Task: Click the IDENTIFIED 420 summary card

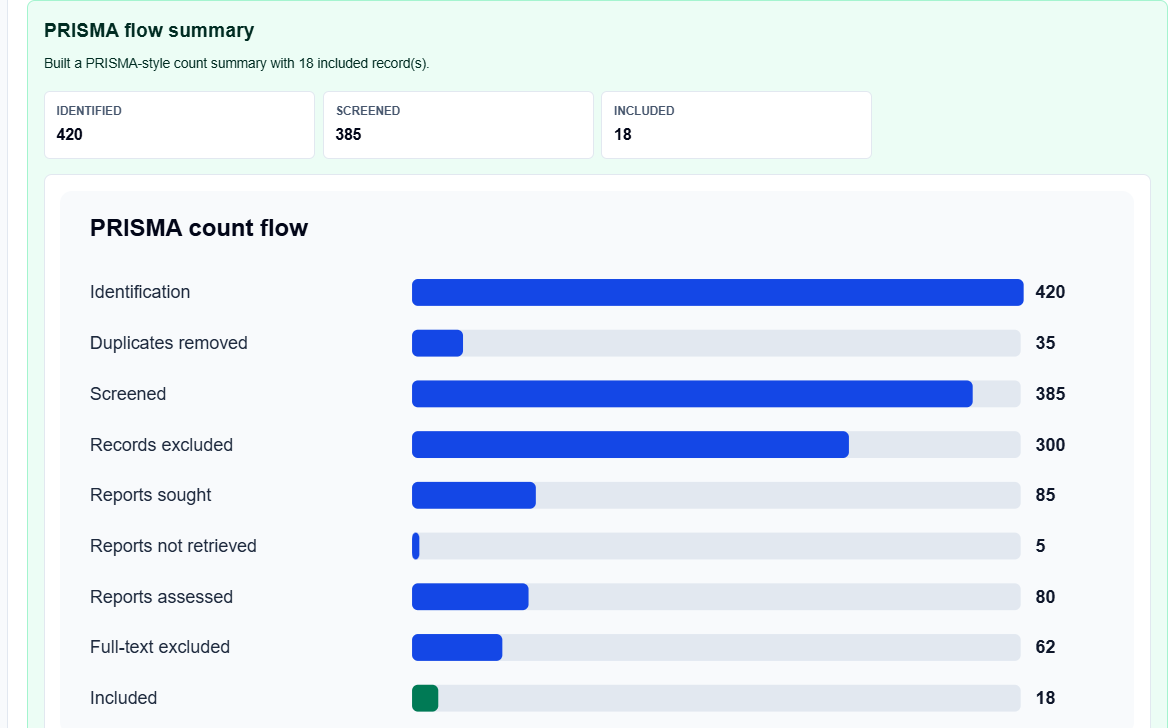Action: (179, 125)
